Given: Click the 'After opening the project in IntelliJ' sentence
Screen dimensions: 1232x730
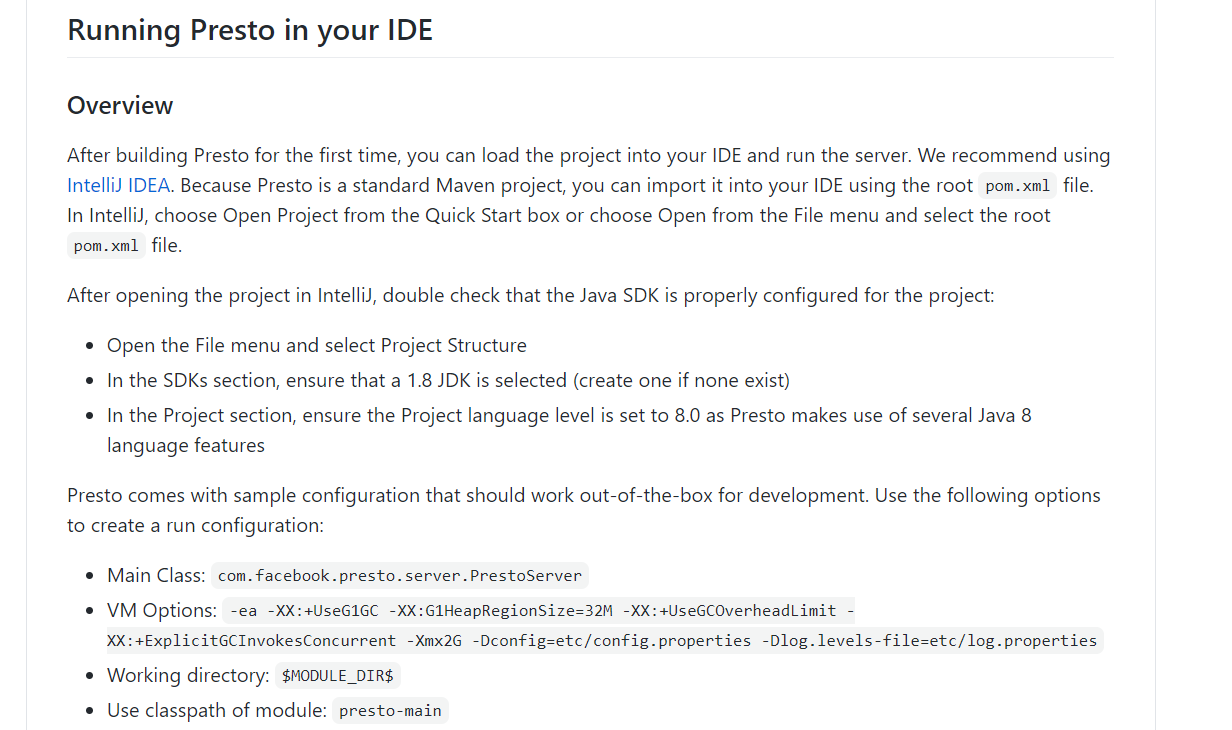Looking at the screenshot, I should 530,296.
